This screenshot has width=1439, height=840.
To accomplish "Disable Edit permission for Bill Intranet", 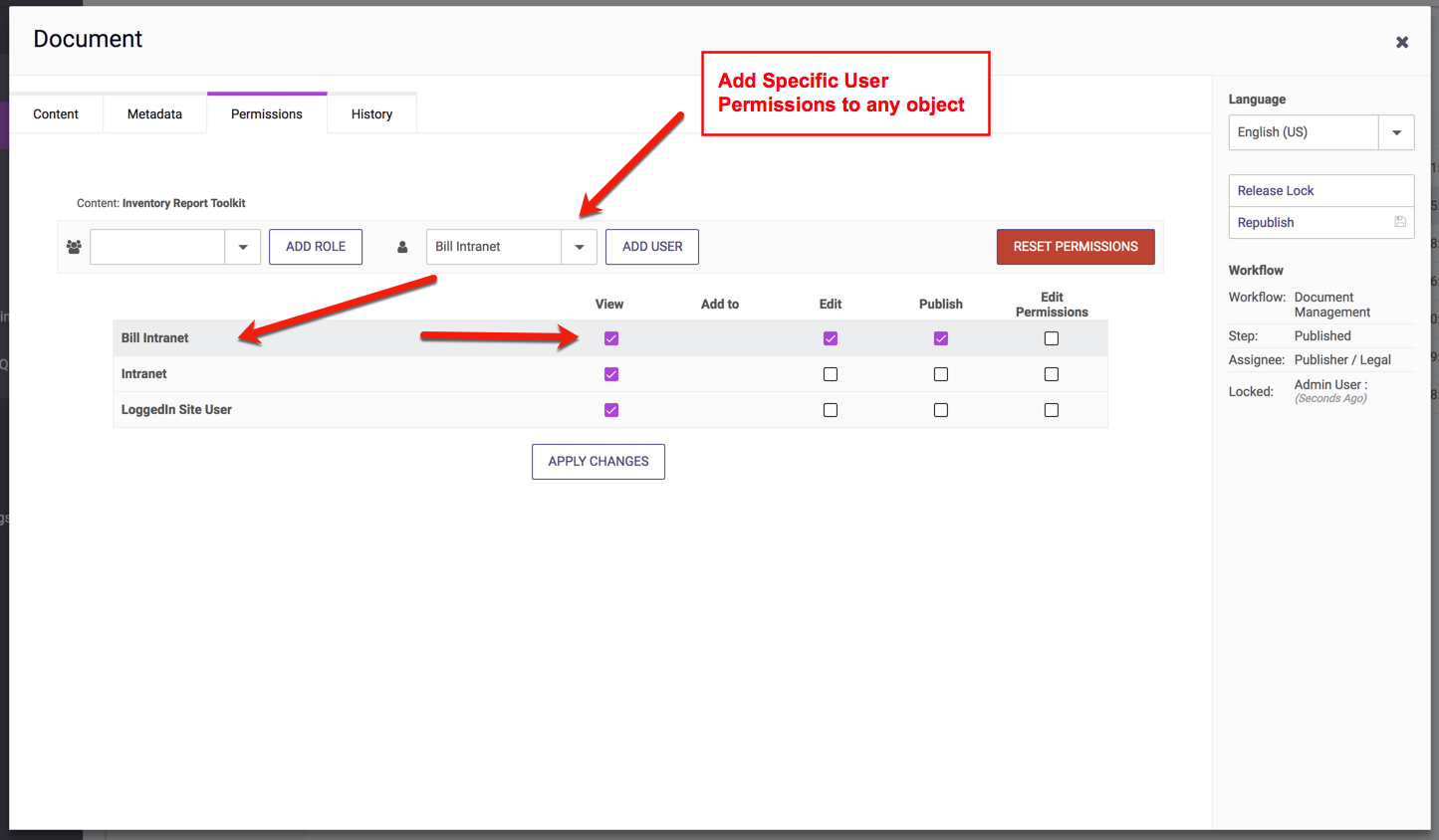I will pyautogui.click(x=831, y=338).
